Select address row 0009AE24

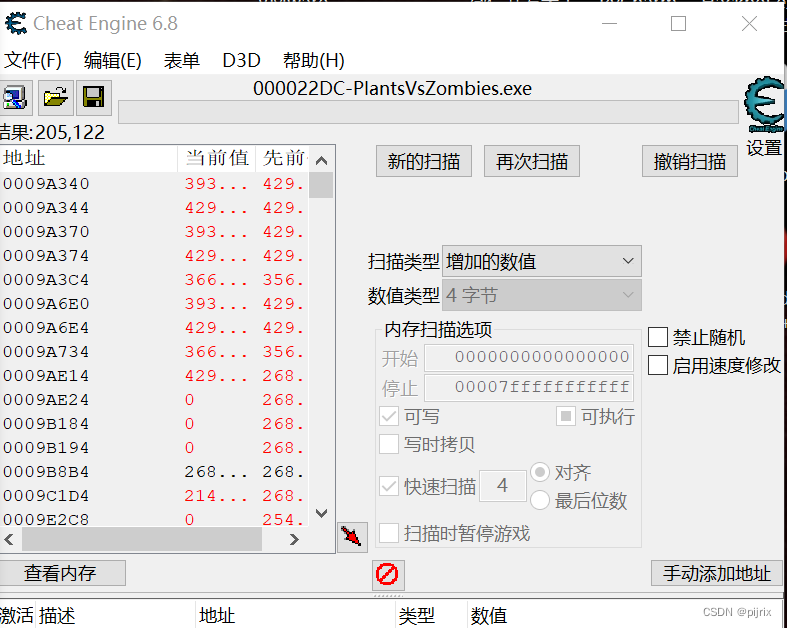tap(154, 400)
